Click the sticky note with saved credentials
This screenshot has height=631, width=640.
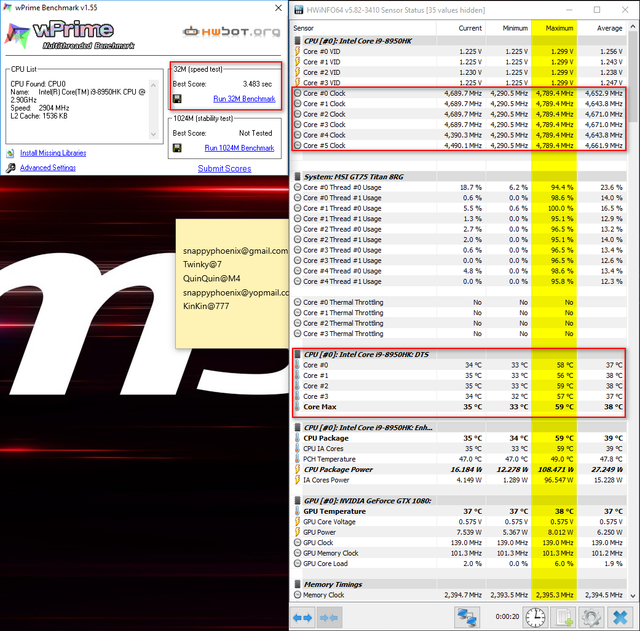(232, 284)
